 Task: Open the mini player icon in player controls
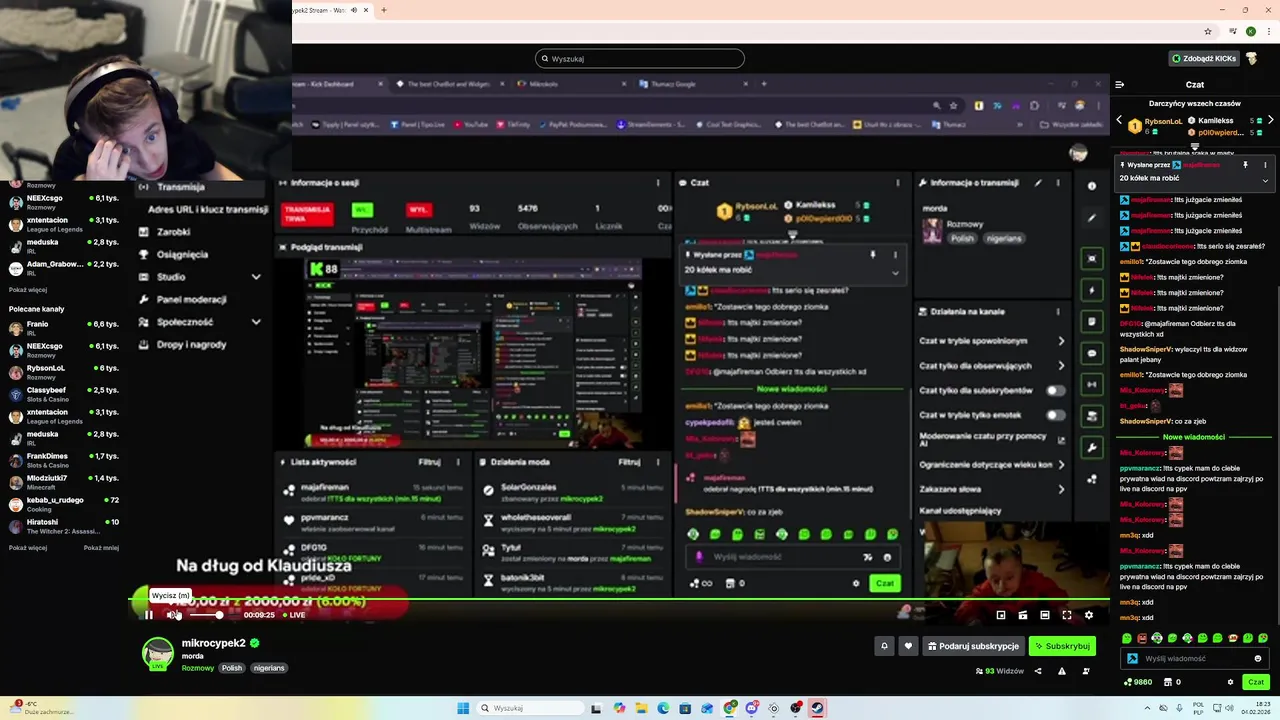(1001, 615)
